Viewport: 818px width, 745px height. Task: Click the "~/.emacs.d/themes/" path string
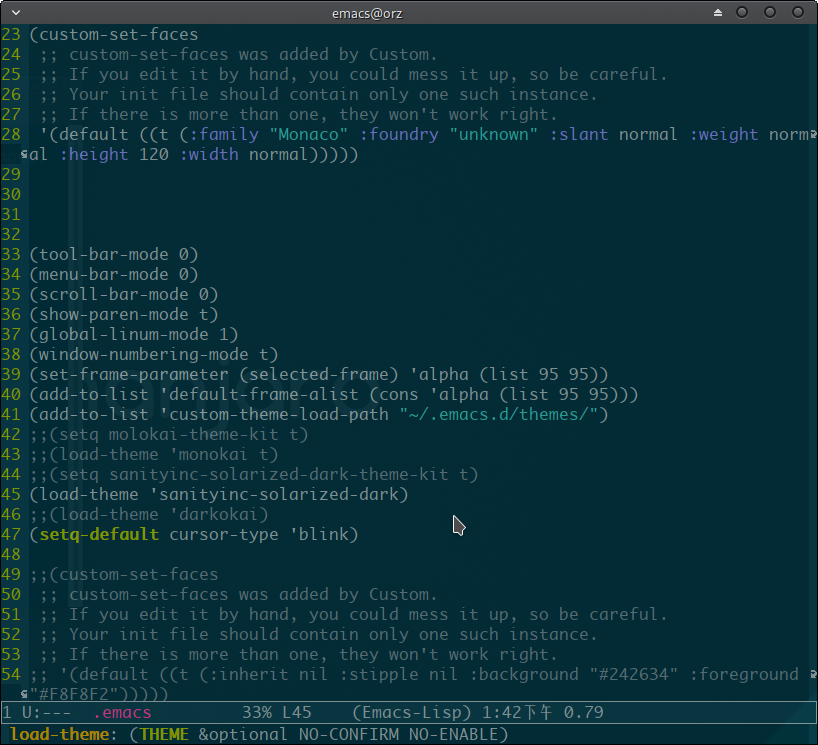(x=498, y=414)
